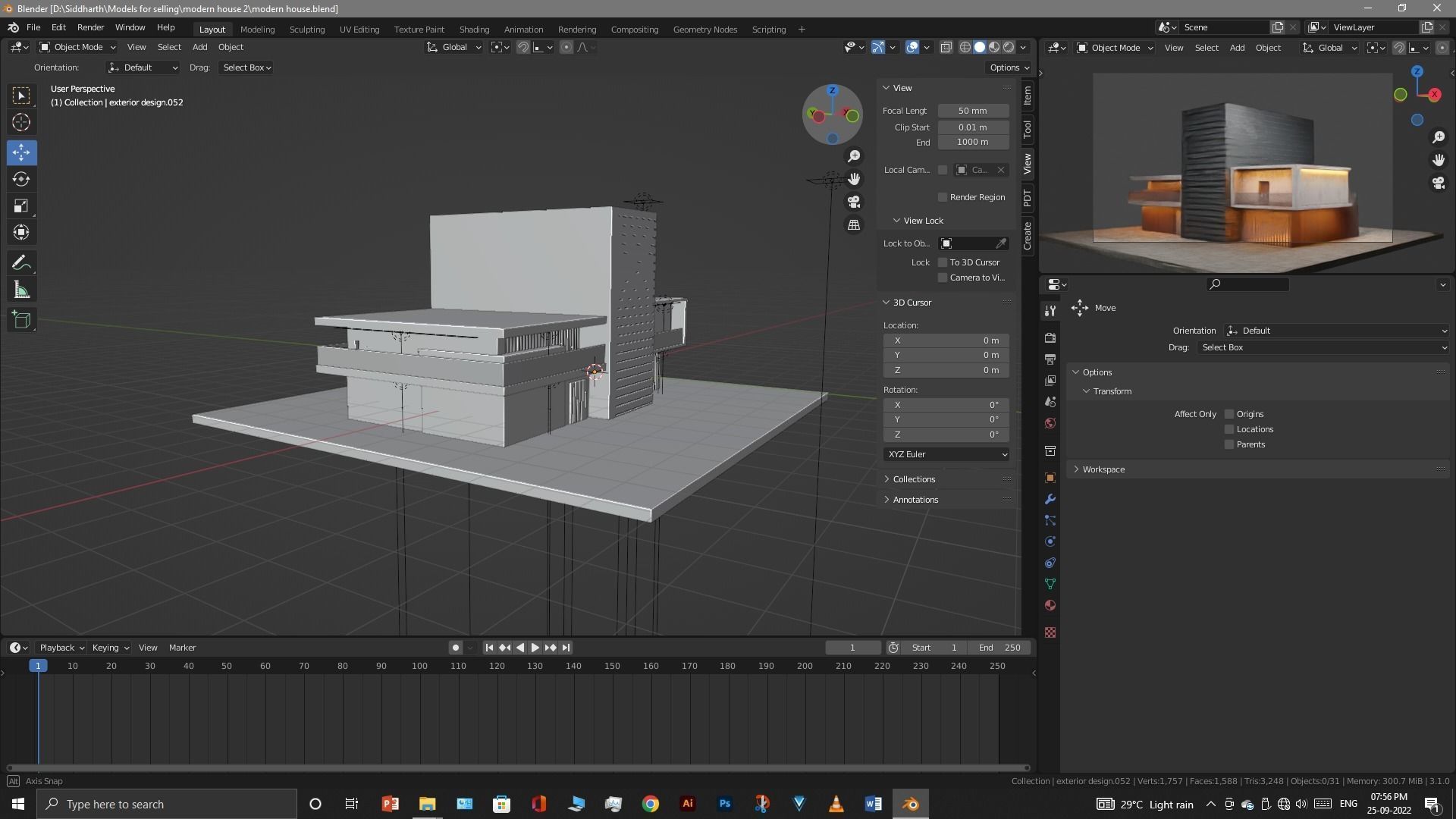The image size is (1456, 819).
Task: Tick the Local Camera checkbox
Action: [943, 170]
